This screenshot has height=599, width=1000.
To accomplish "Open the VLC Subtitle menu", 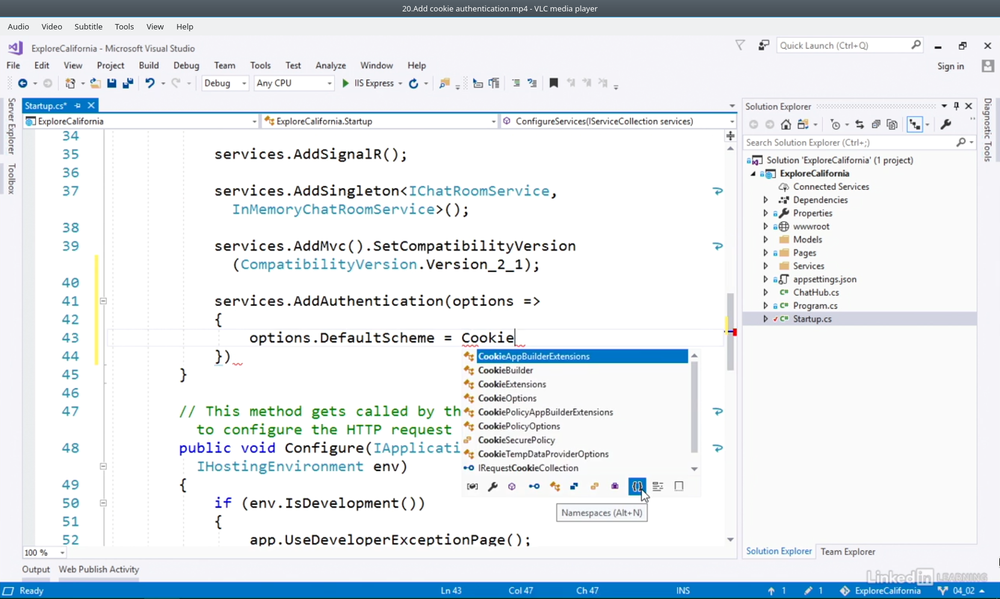I will (x=88, y=27).
